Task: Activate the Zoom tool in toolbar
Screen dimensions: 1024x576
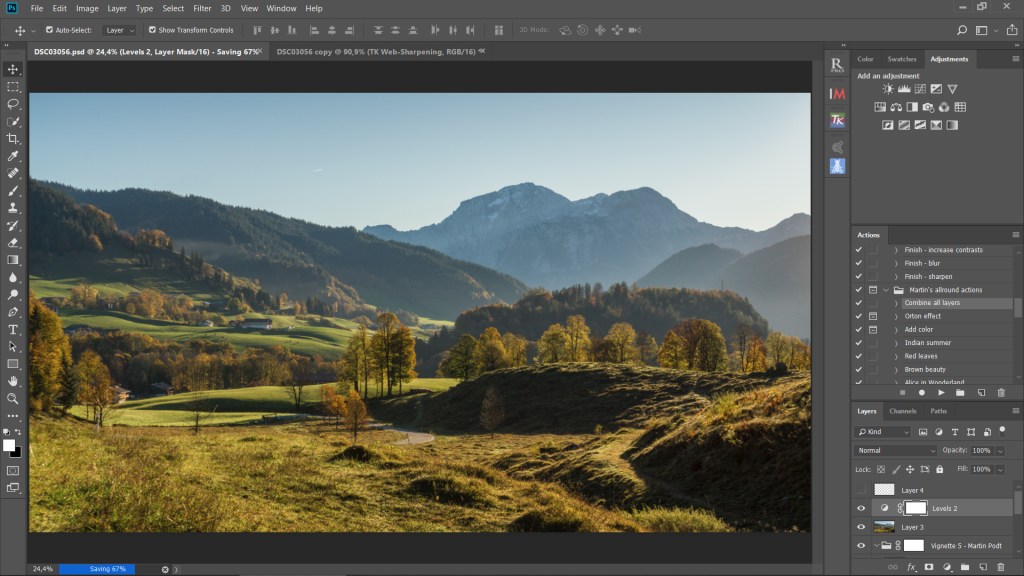Action: (x=13, y=398)
